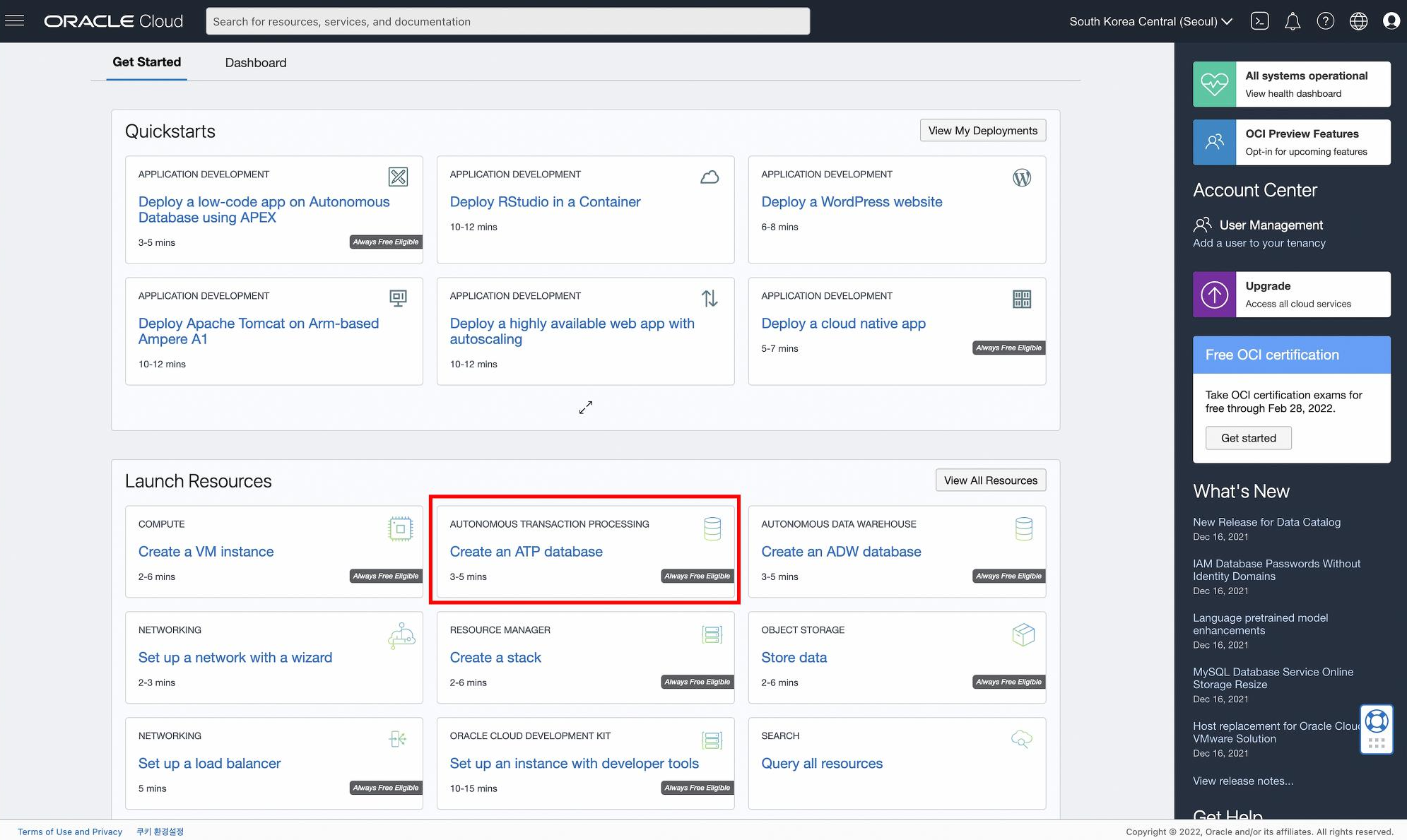Click Get started for OCI certification
The height and width of the screenshot is (840, 1407).
[1248, 438]
